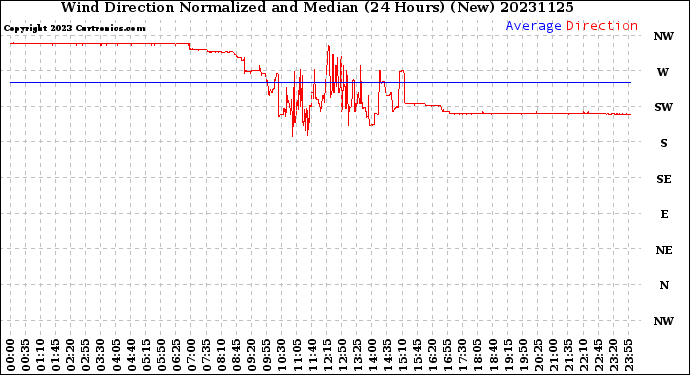Select the "08:45" time axis label
This screenshot has height=375, width=690.
click(236, 355)
